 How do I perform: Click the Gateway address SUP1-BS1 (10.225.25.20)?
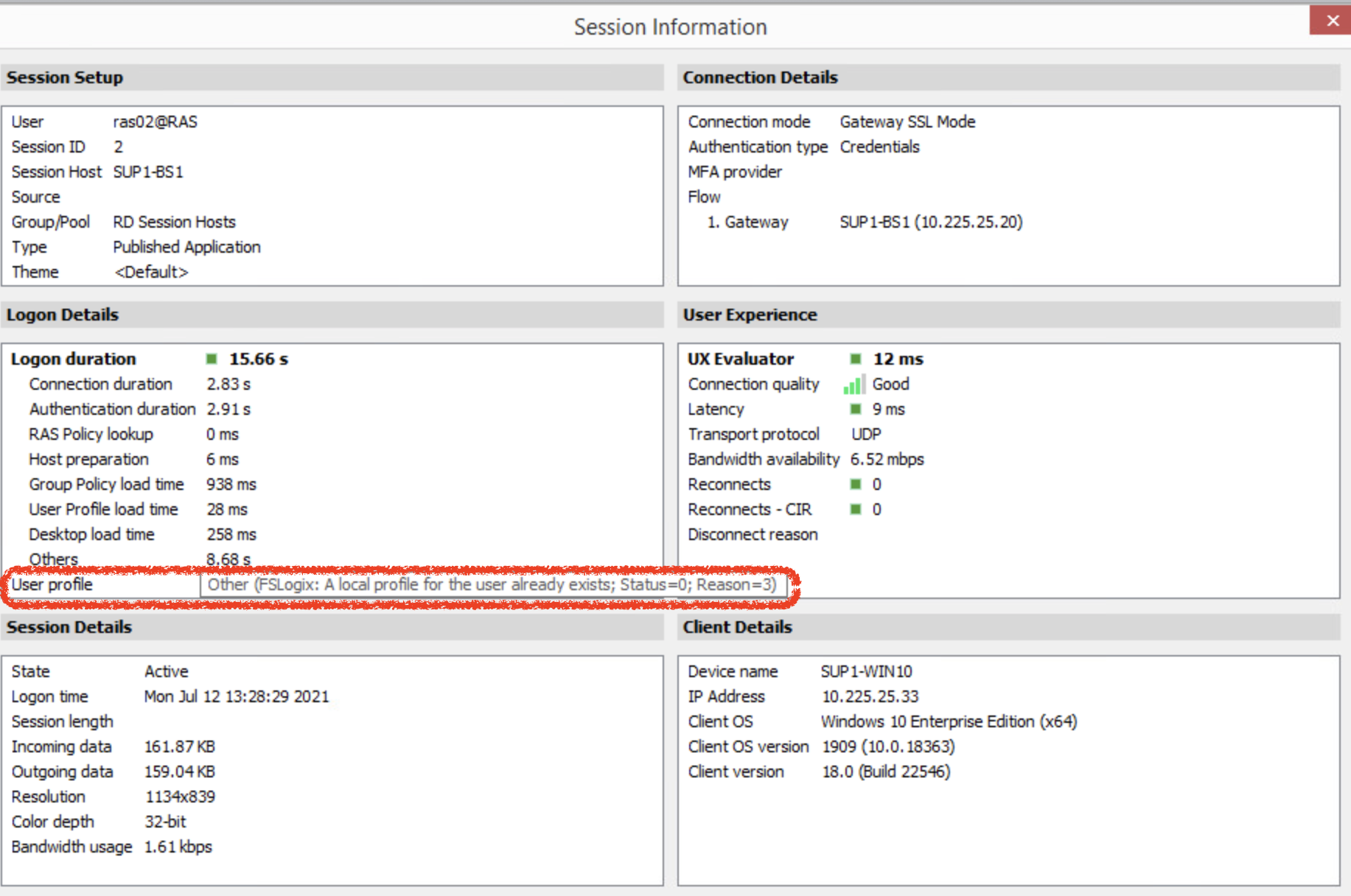pyautogui.click(x=931, y=222)
